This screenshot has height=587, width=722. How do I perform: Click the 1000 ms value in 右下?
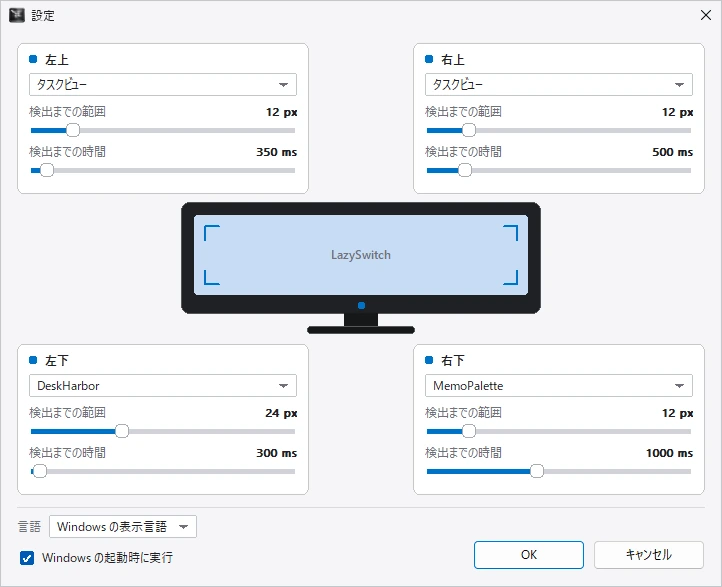pyautogui.click(x=670, y=453)
